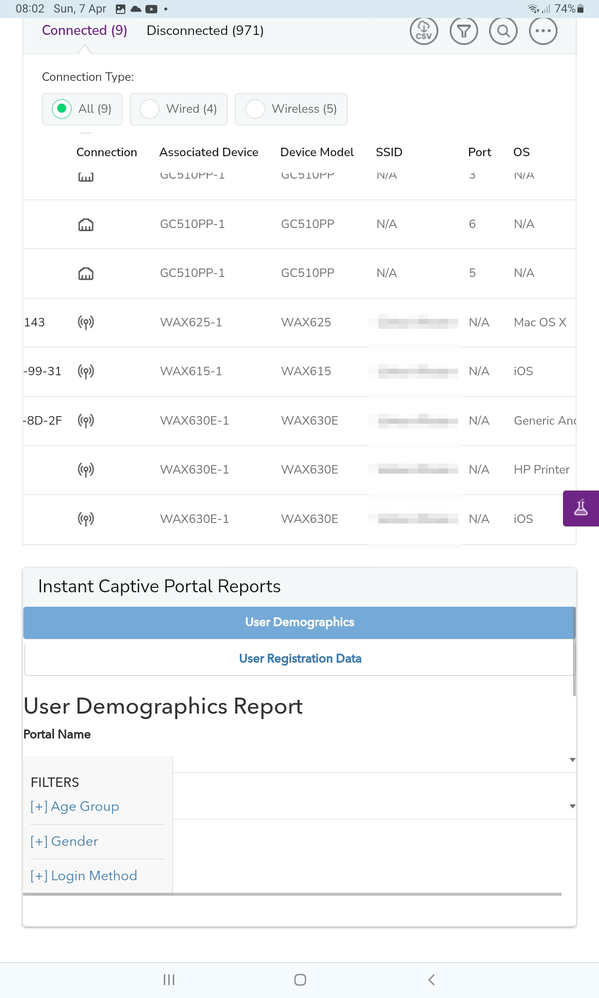The width and height of the screenshot is (599, 998).
Task: Click the -99-31 client name fragment
Action: click(42, 371)
